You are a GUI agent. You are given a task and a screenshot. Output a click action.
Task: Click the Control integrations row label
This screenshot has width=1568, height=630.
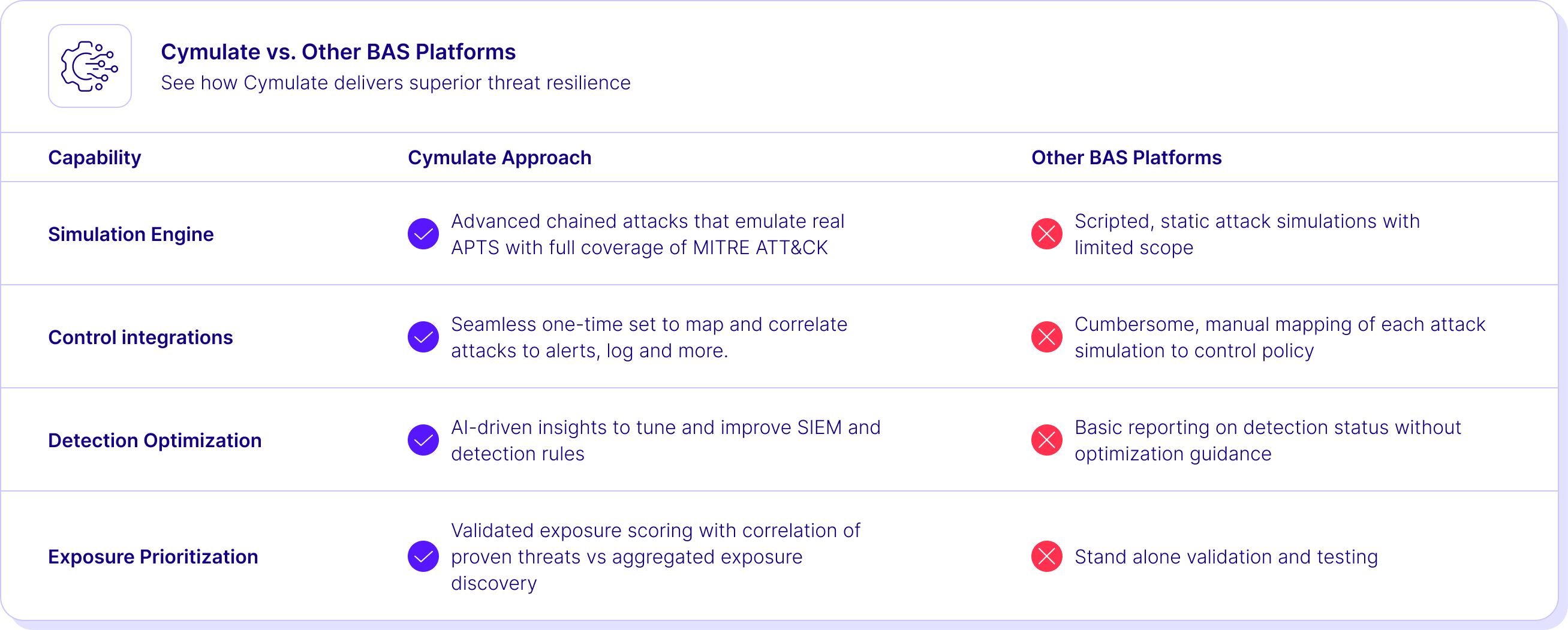click(140, 337)
